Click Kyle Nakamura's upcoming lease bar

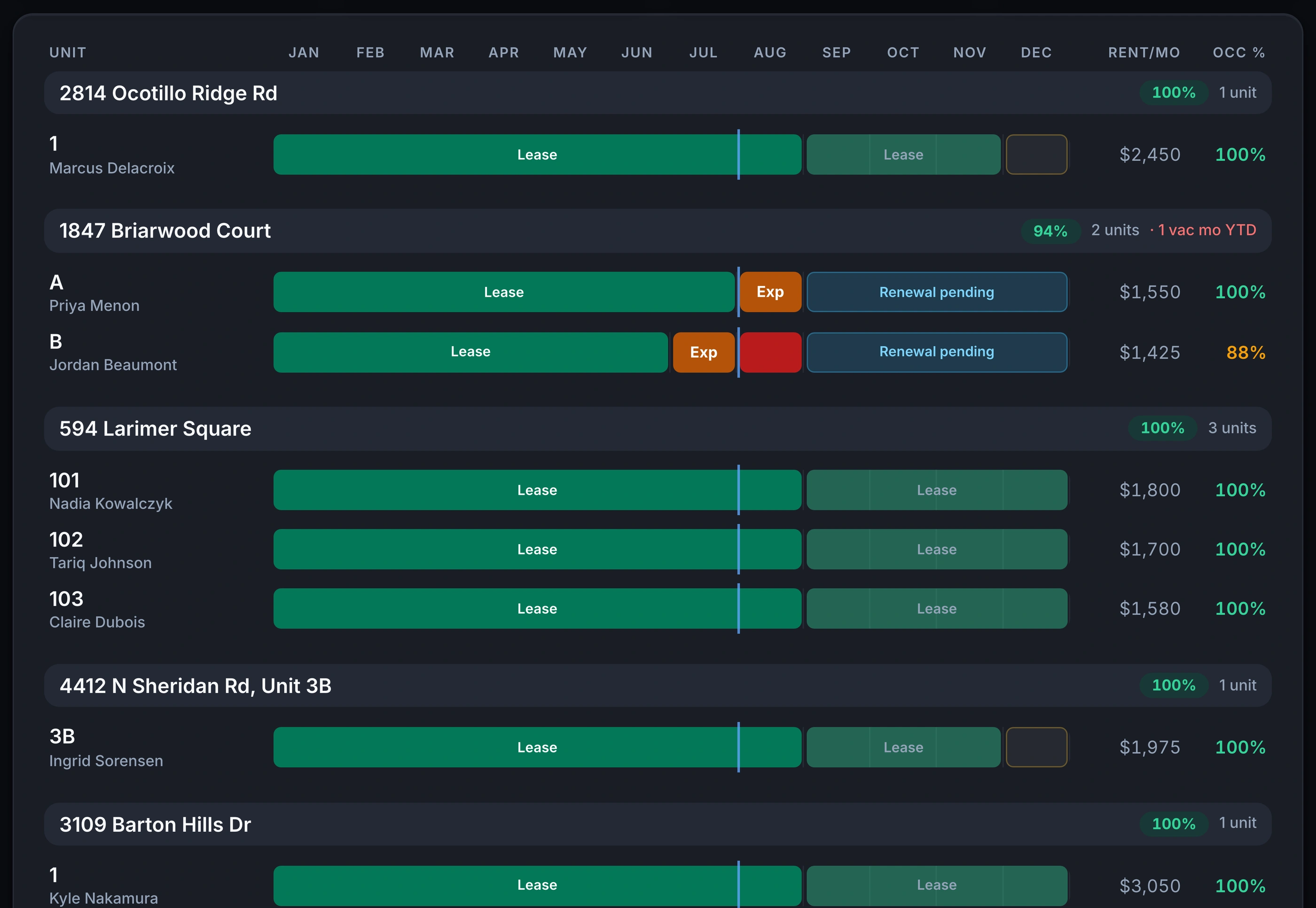[937, 885]
